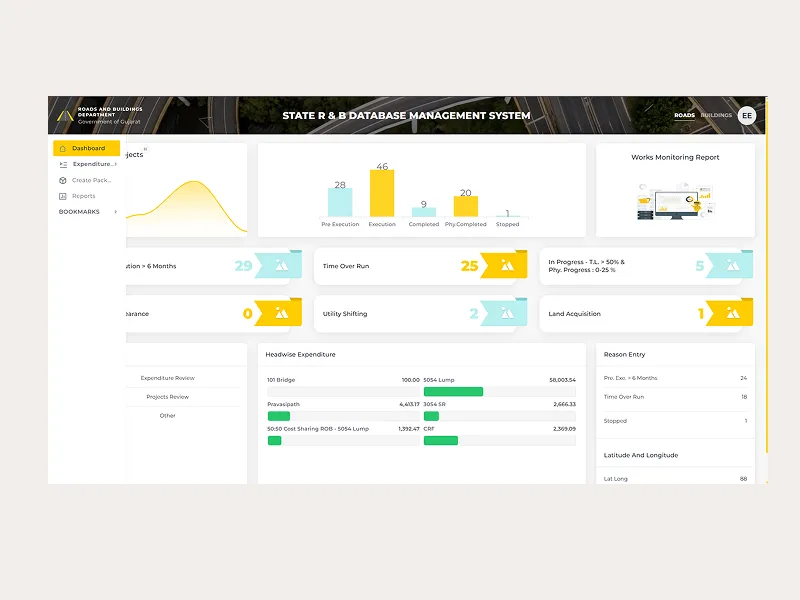This screenshot has width=800, height=600.
Task: Click the Time Over Run ribbon icon
Action: click(x=507, y=266)
